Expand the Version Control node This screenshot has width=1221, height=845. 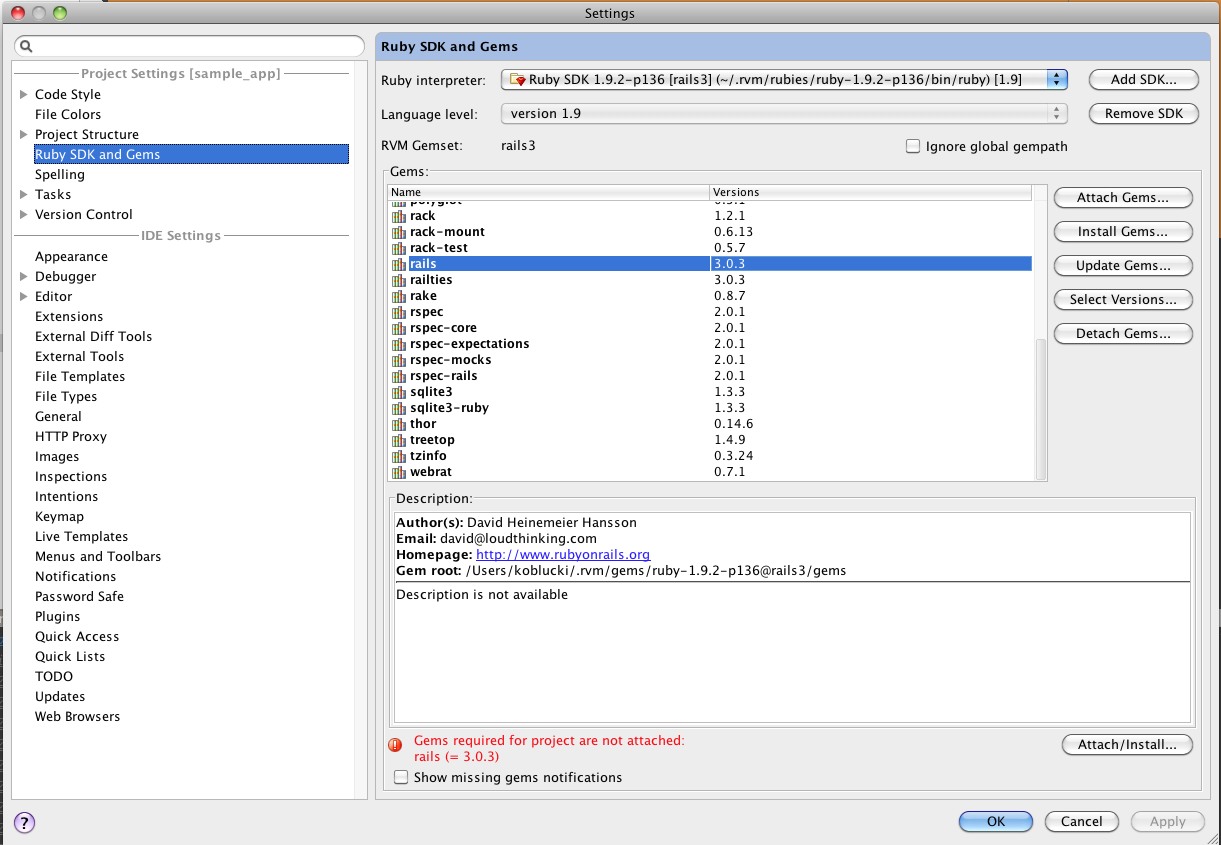(x=24, y=214)
